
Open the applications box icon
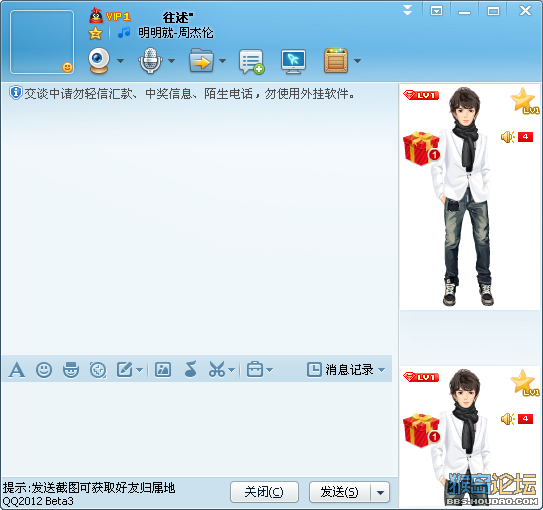tap(336, 61)
